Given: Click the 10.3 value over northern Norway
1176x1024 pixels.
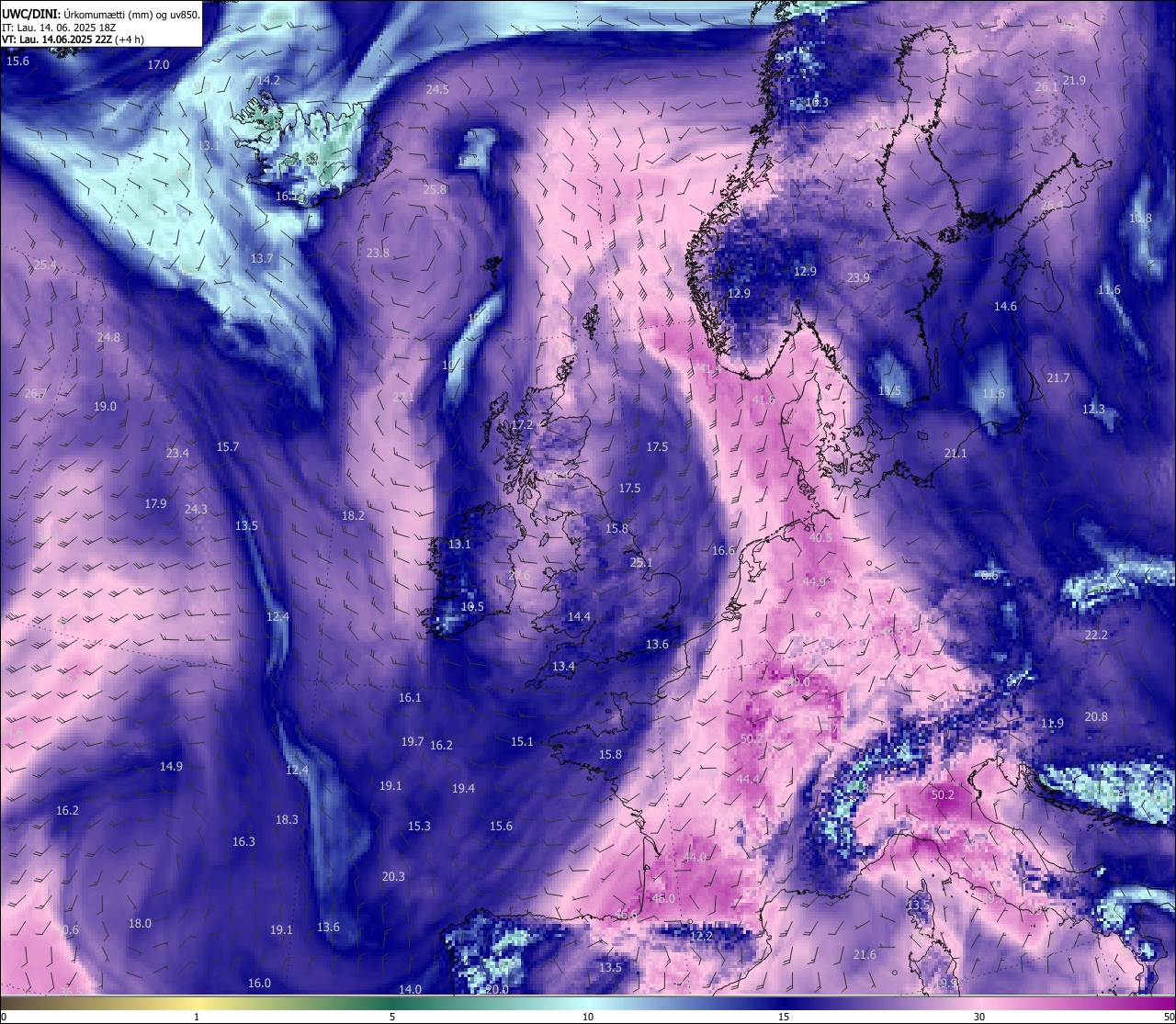Looking at the screenshot, I should click(816, 103).
